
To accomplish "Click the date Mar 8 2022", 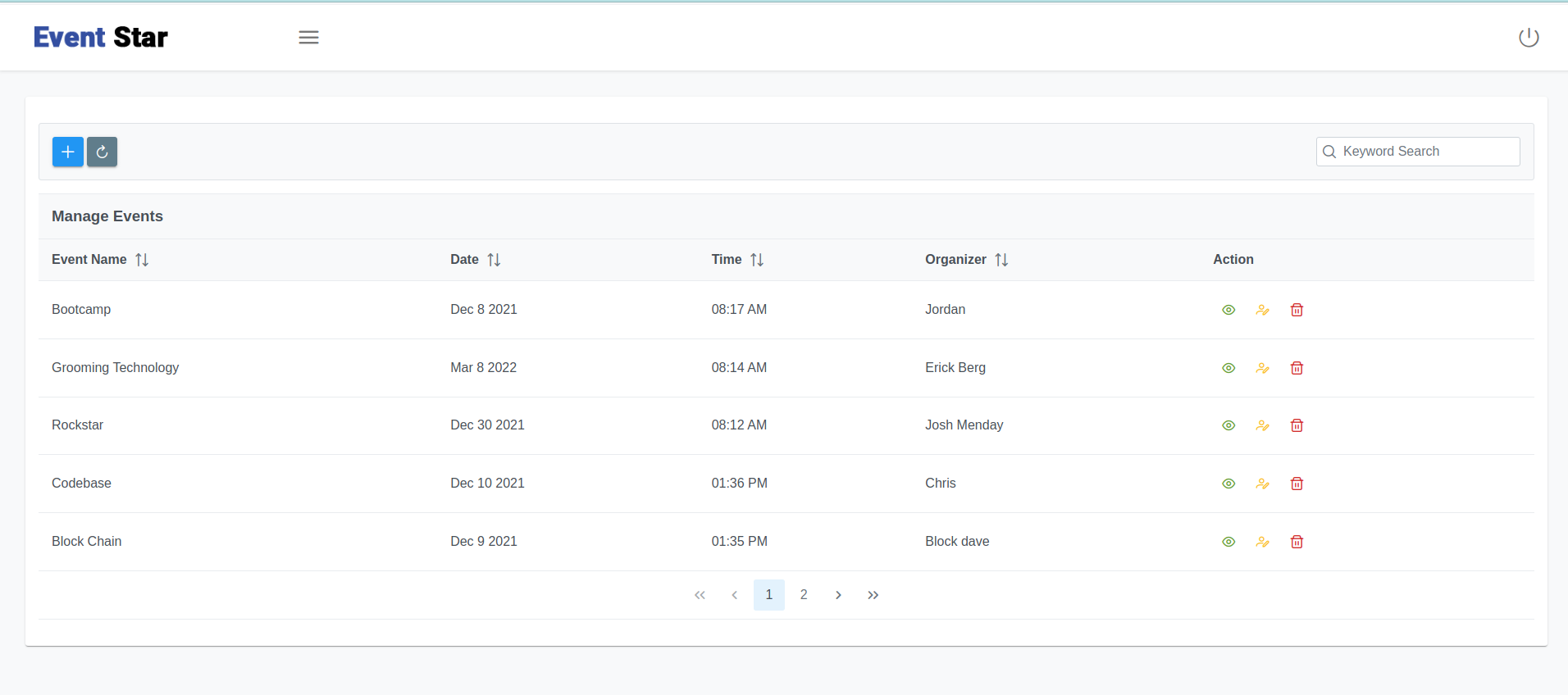I will [x=484, y=368].
